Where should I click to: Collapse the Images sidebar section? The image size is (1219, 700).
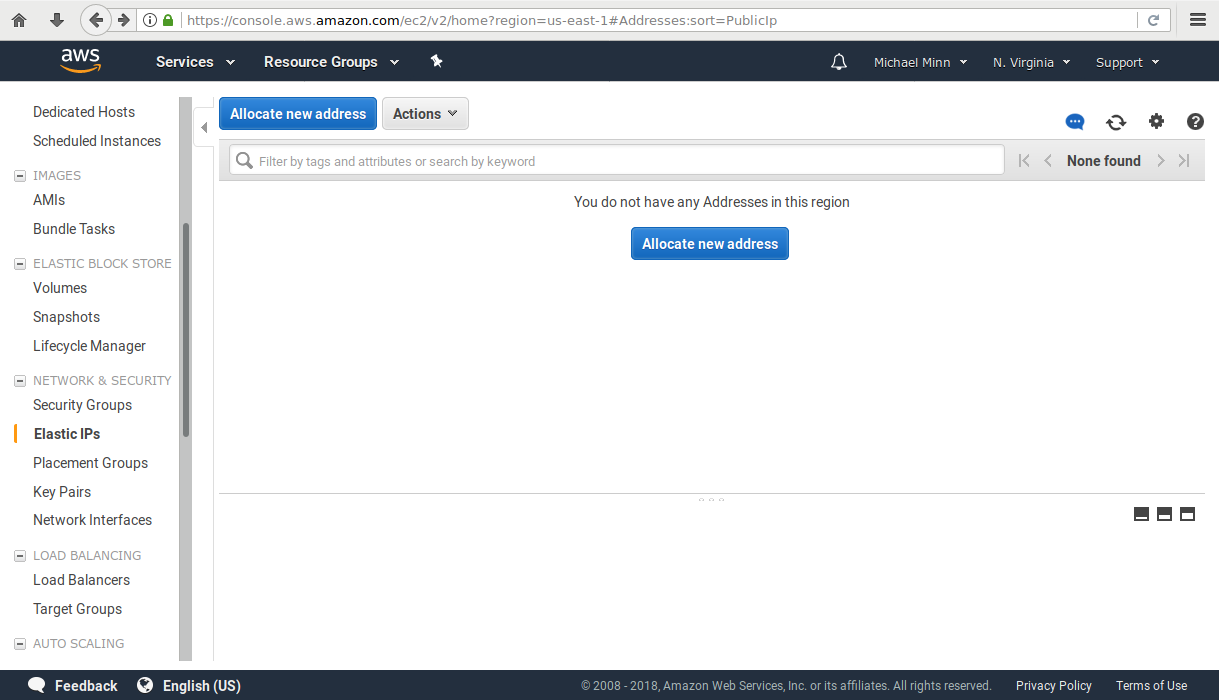click(20, 176)
